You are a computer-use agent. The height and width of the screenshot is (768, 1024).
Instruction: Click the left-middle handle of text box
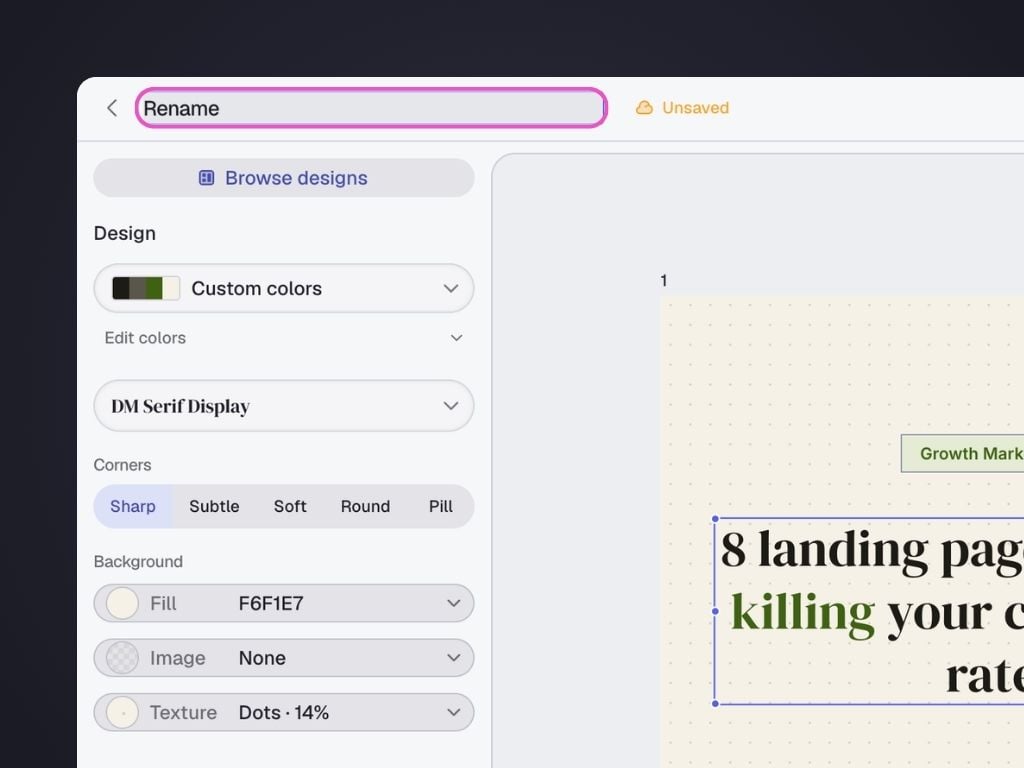coord(715,611)
